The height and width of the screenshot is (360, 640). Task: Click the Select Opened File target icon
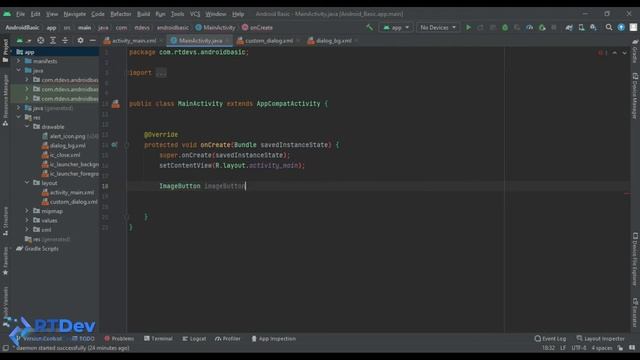40,40
